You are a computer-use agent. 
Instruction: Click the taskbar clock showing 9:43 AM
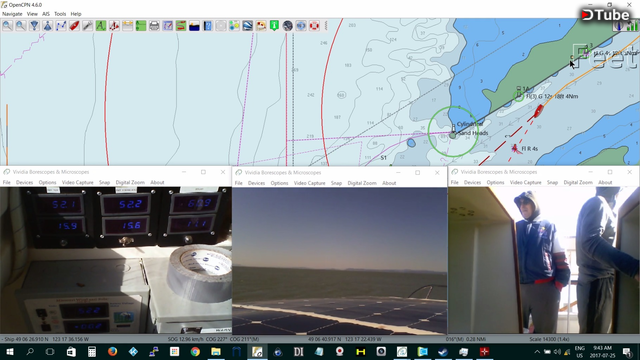coord(602,351)
